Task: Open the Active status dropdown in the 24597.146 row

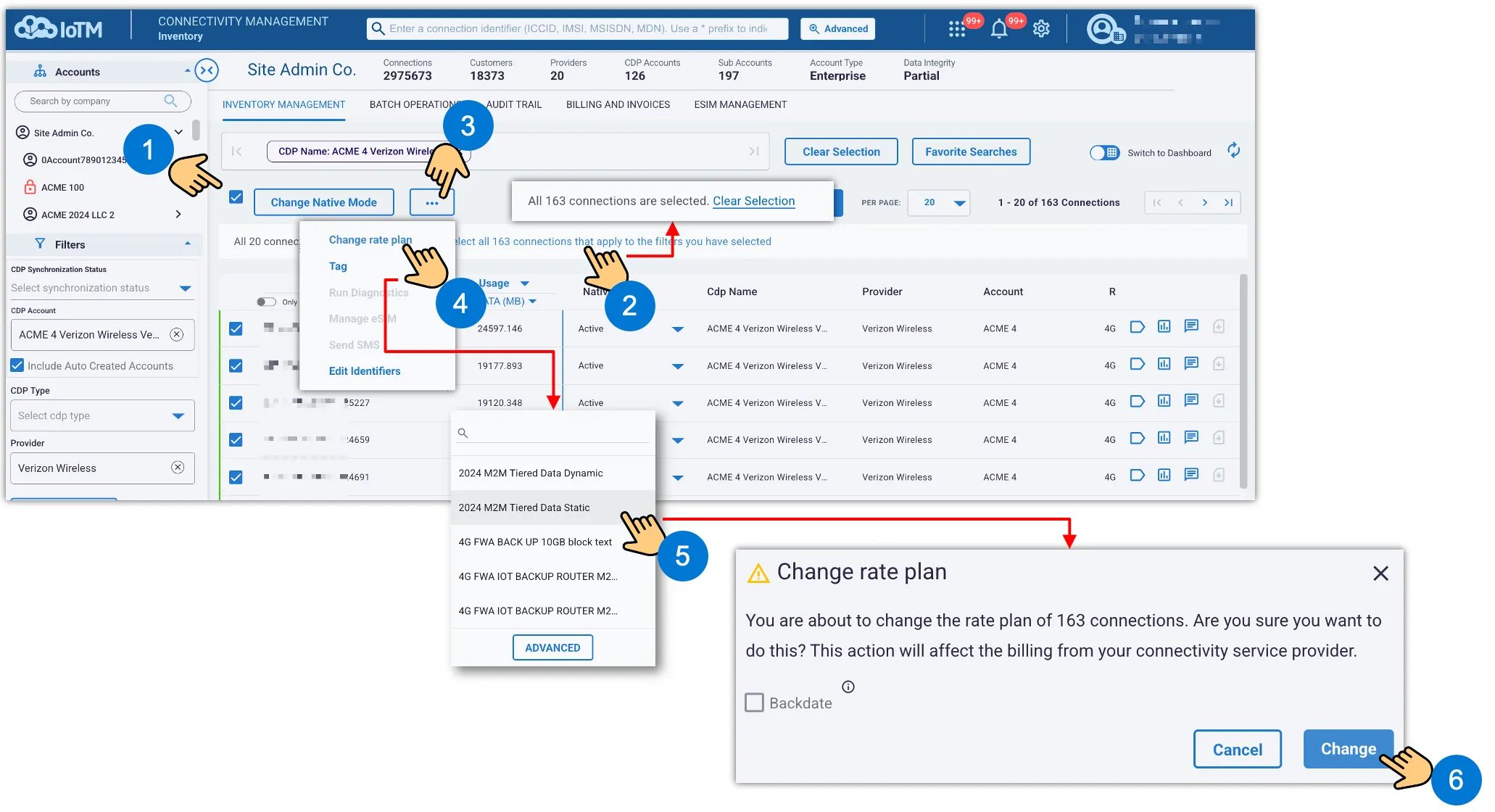Action: click(677, 329)
